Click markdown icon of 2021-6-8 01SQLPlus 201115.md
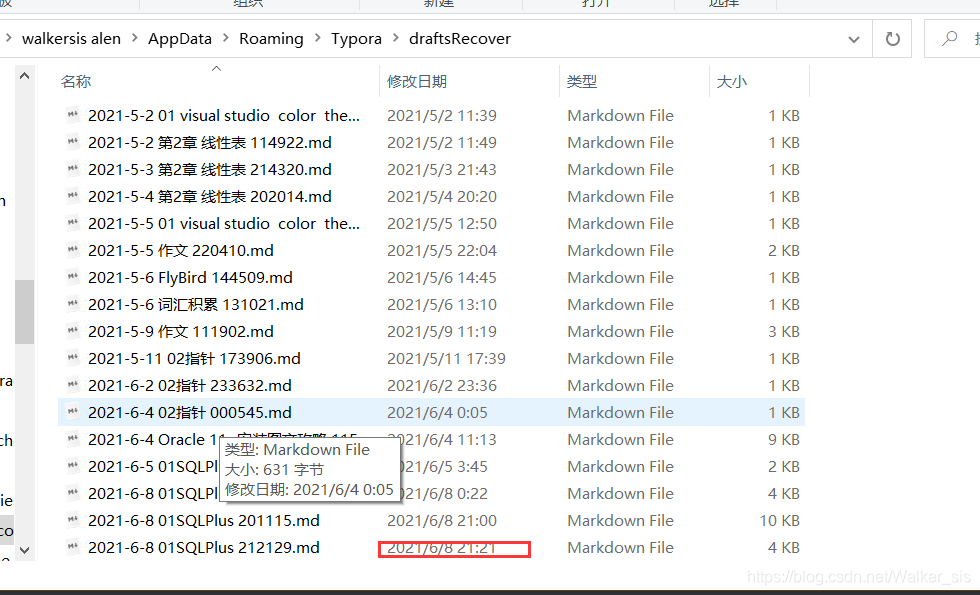This screenshot has width=980, height=595. click(x=73, y=521)
